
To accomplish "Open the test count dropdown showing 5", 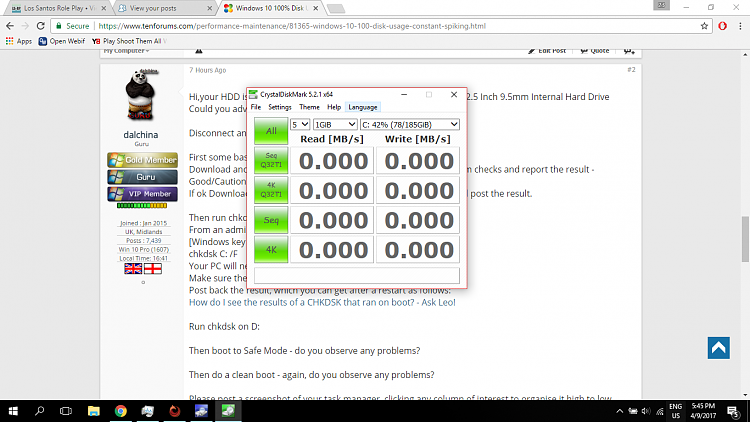I will point(300,124).
